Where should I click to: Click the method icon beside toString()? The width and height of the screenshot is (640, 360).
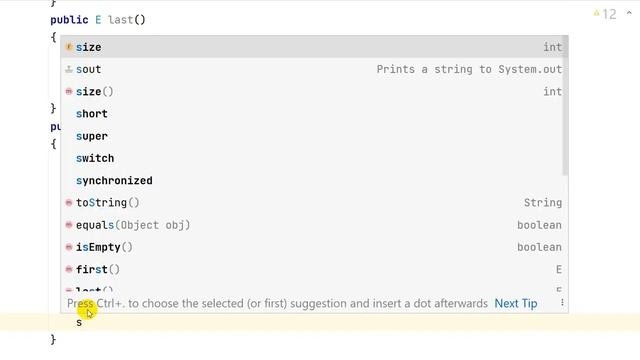coord(69,202)
